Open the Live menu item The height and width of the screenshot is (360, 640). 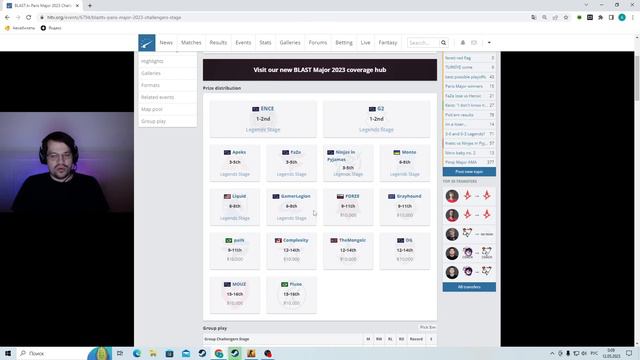point(365,42)
